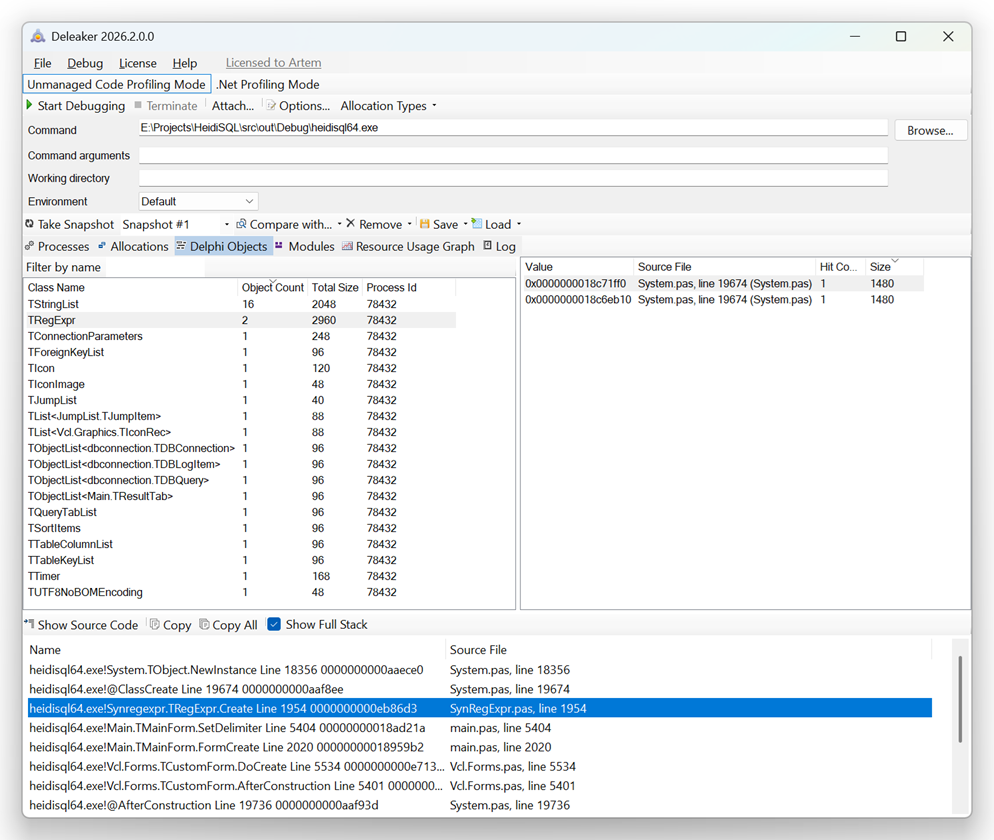Select the @AfterConstruction Line 19736 frame
The image size is (994, 840).
click(480, 805)
